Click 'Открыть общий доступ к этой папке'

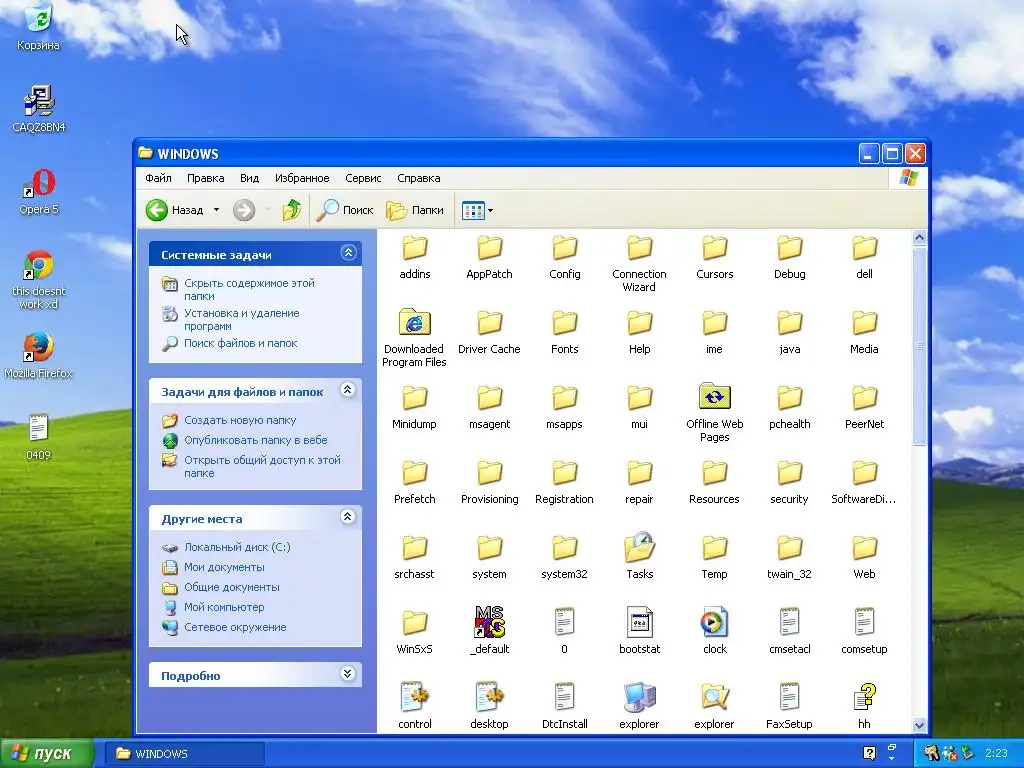[x=262, y=466]
